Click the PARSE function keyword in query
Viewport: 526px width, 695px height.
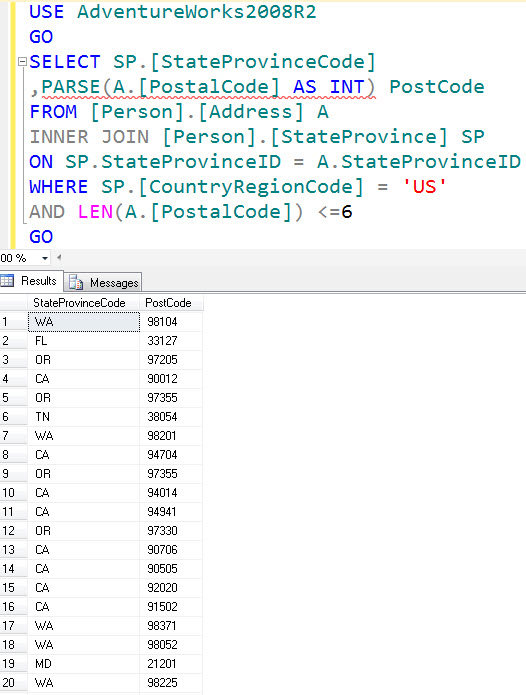[71, 87]
